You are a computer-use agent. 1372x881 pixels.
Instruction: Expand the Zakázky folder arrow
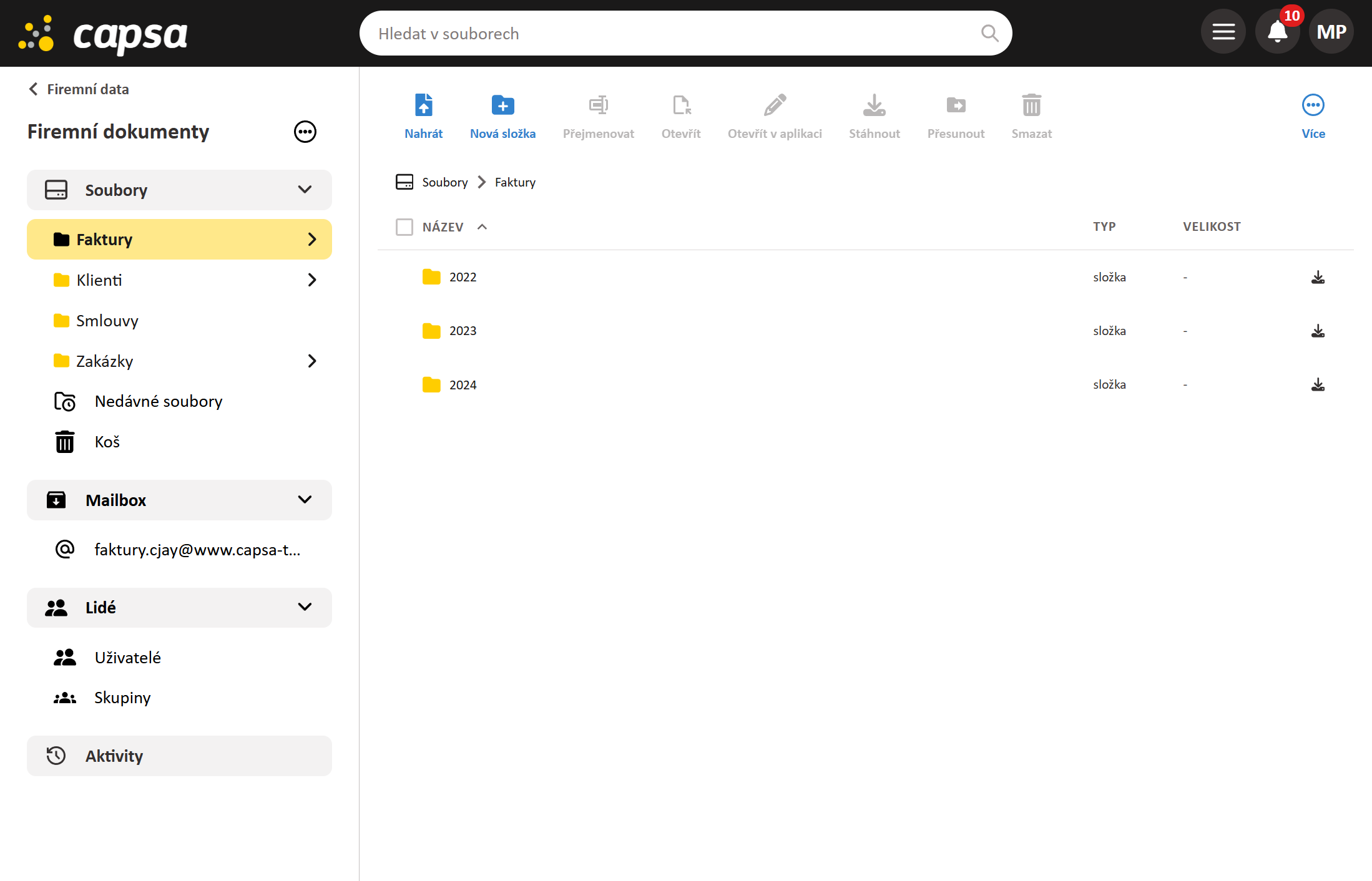click(x=312, y=361)
